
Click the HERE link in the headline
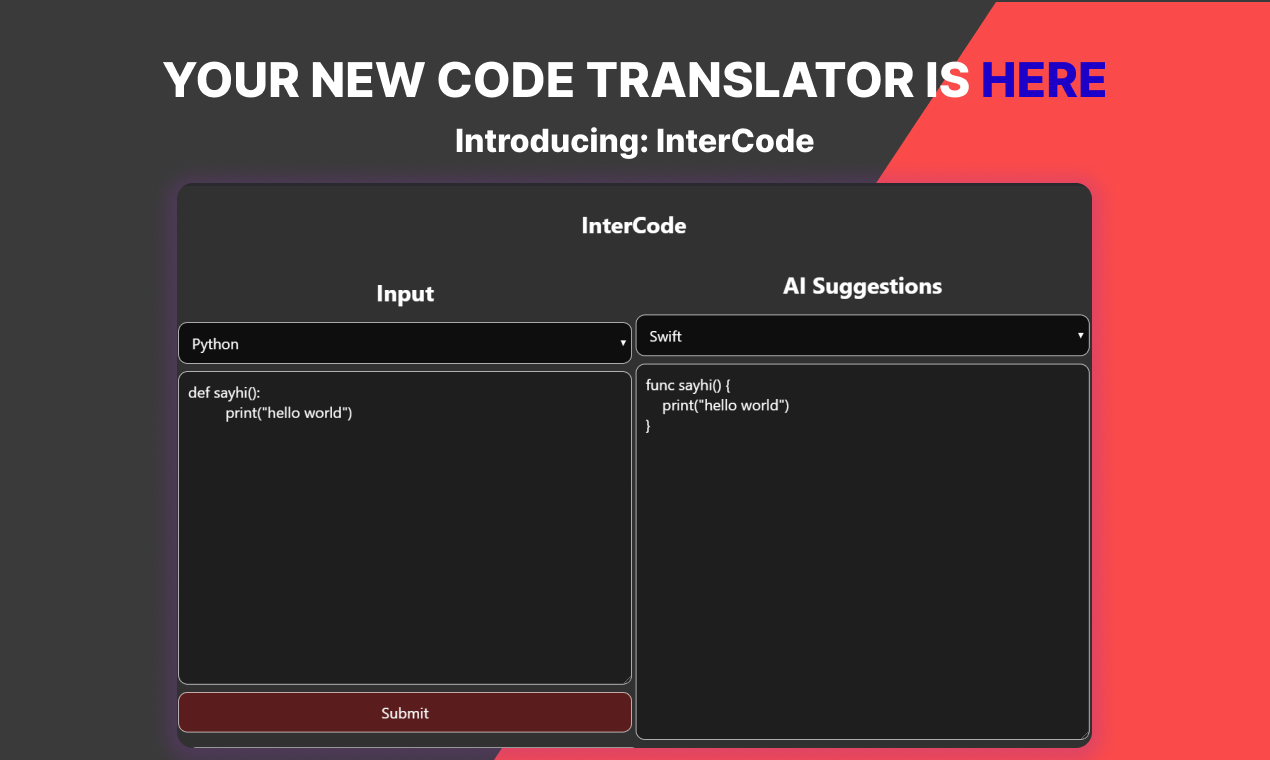[1043, 80]
